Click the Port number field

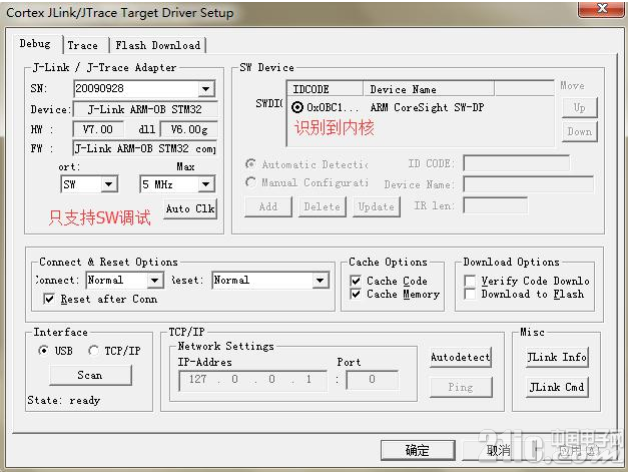pos(372,380)
